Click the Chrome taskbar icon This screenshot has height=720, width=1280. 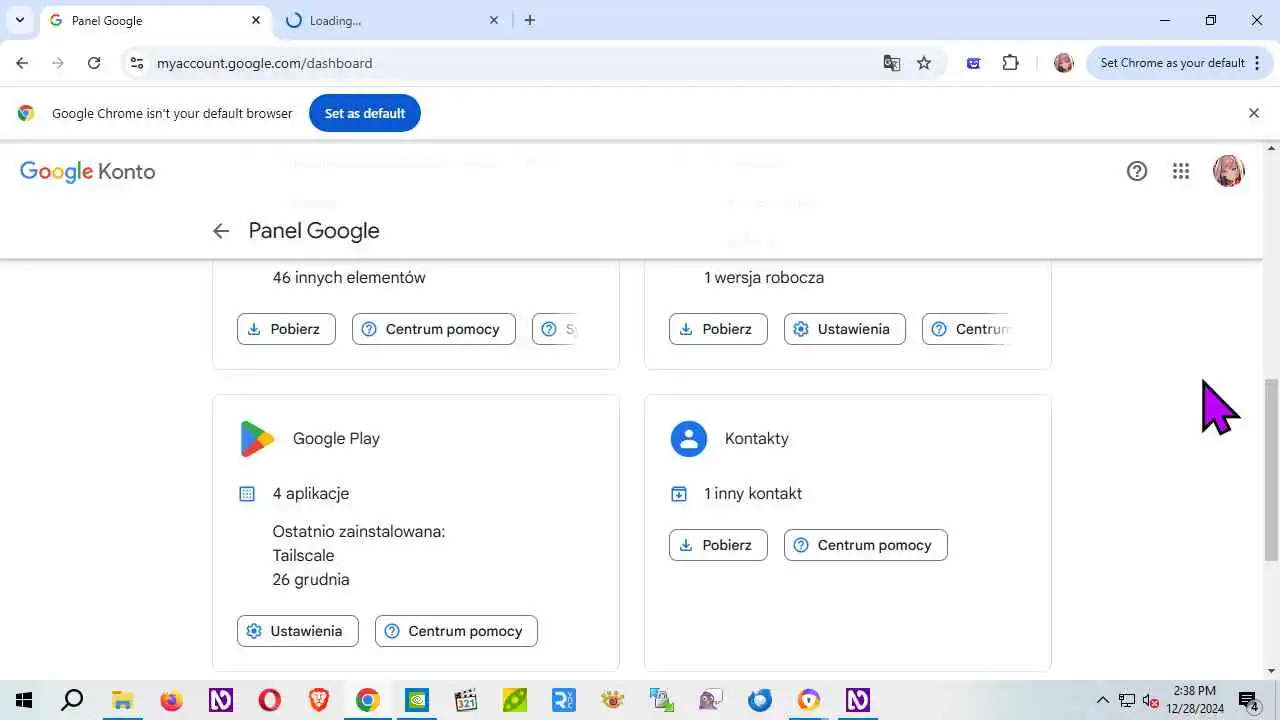coord(368,700)
